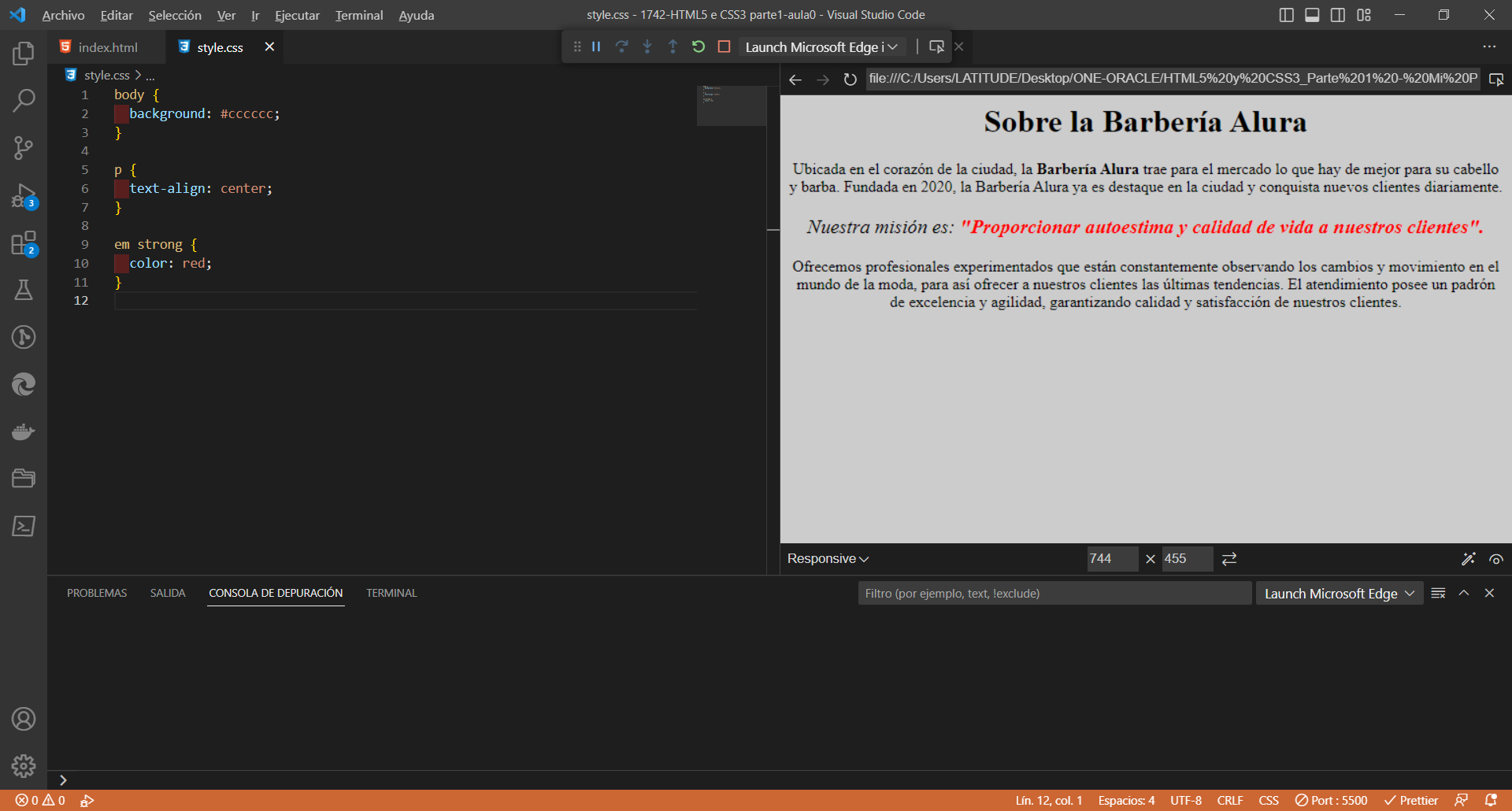Stop the debug session
The width and height of the screenshot is (1512, 811).
point(724,46)
